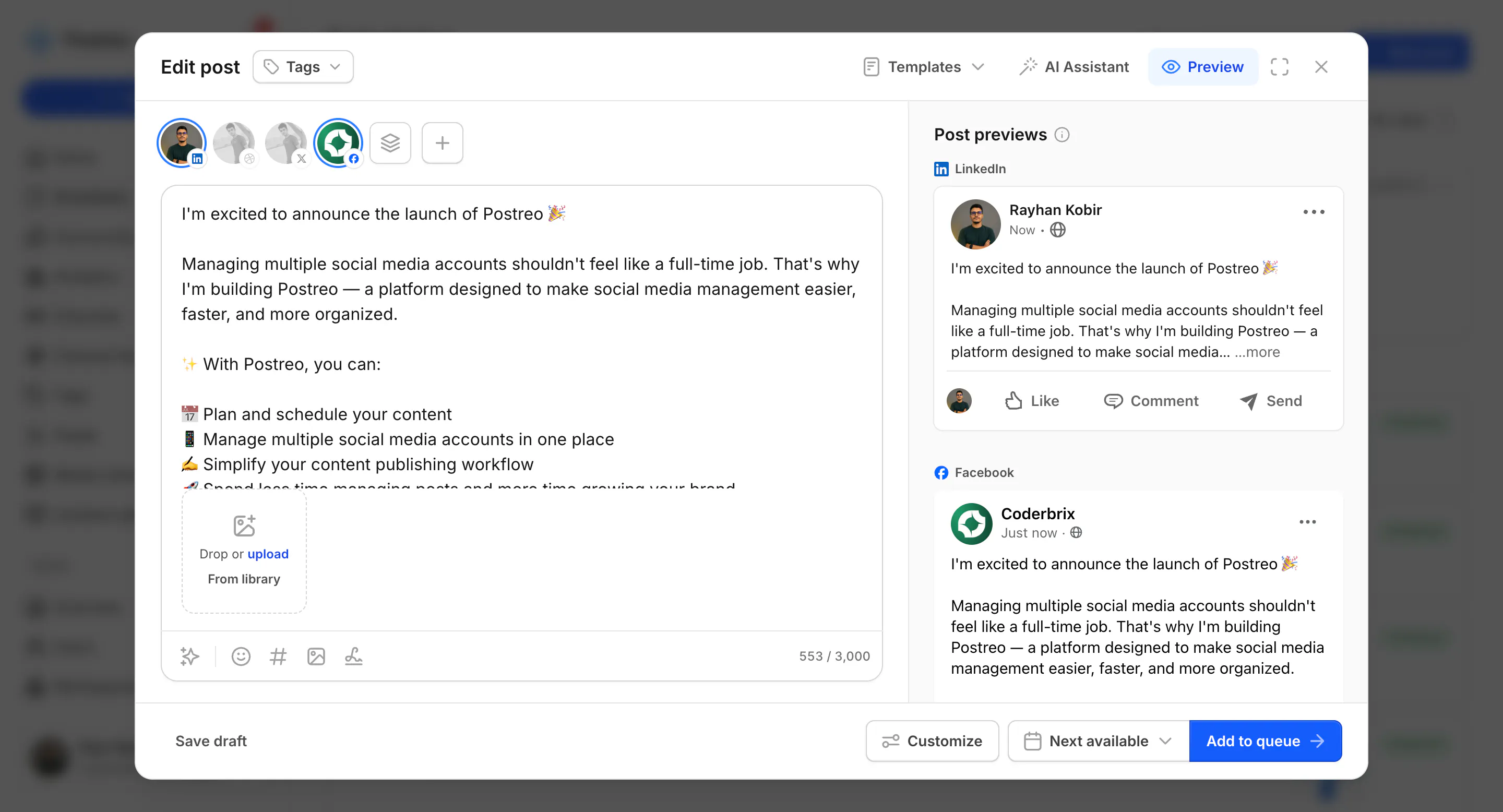
Task: Click Coderbrix avatar in Facebook preview
Action: point(971,524)
